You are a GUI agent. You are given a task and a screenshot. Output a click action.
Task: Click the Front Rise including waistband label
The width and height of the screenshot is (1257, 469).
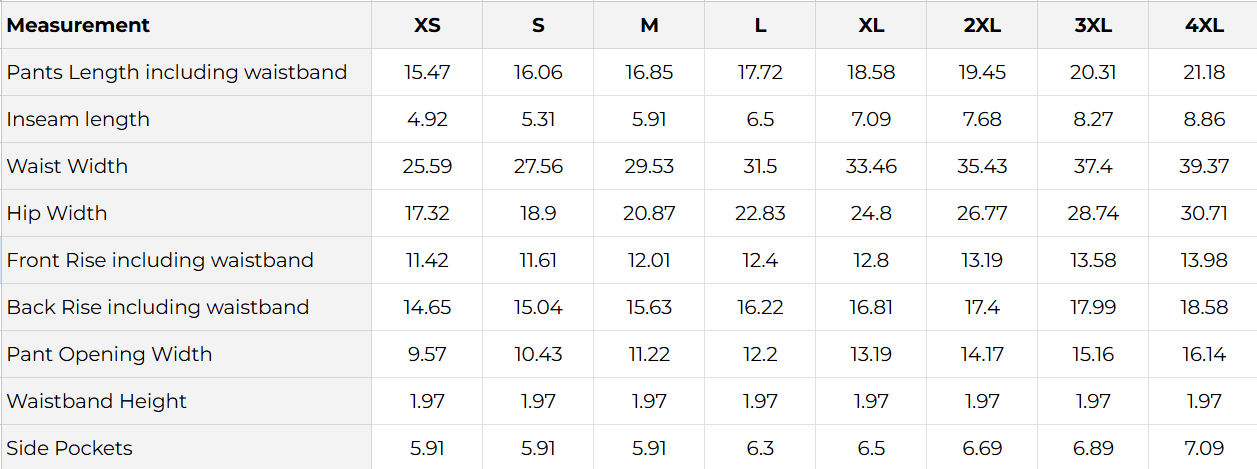pos(160,260)
